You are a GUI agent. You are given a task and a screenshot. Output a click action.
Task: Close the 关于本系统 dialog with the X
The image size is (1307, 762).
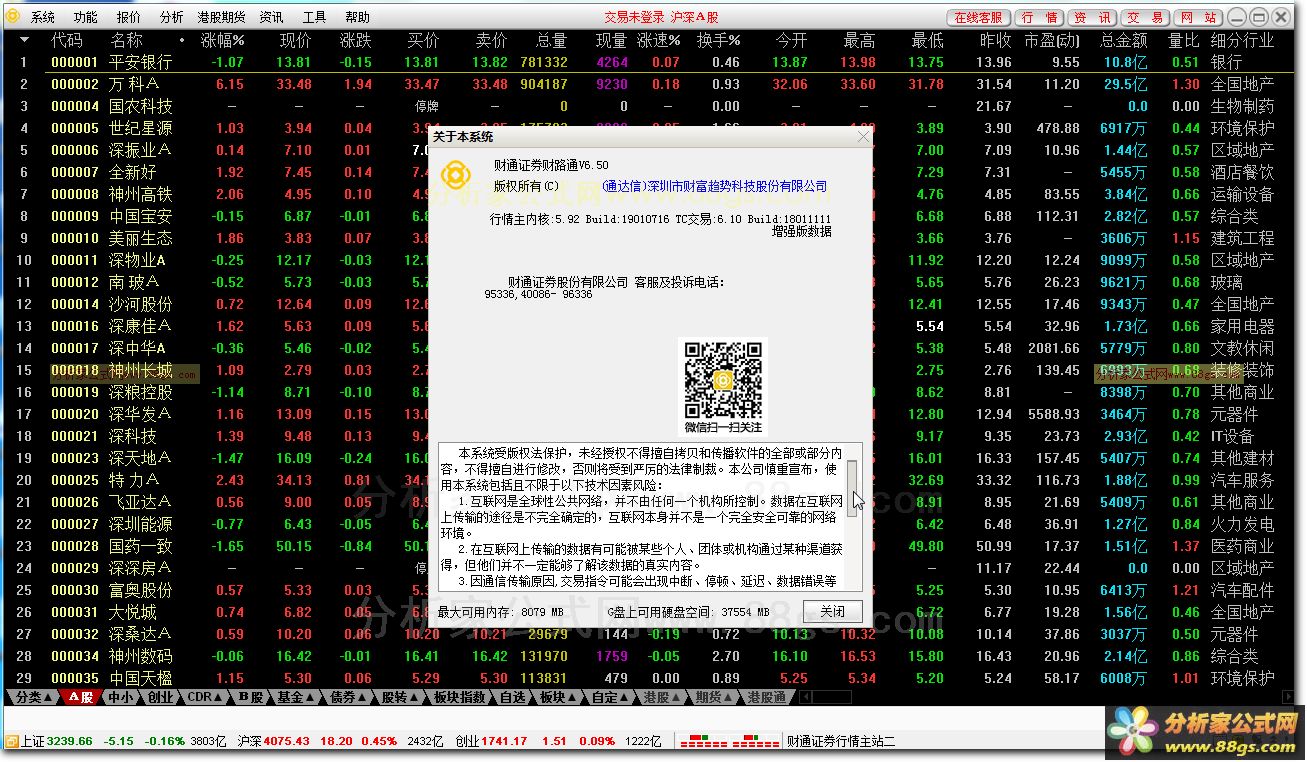(863, 137)
